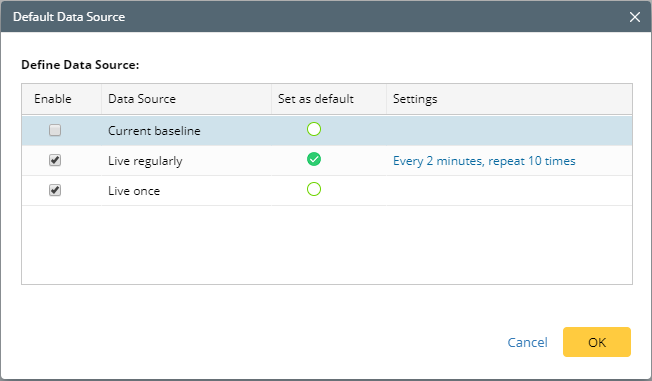Image resolution: width=652 pixels, height=381 pixels.
Task: Select the Live once row label
Action: 134,191
